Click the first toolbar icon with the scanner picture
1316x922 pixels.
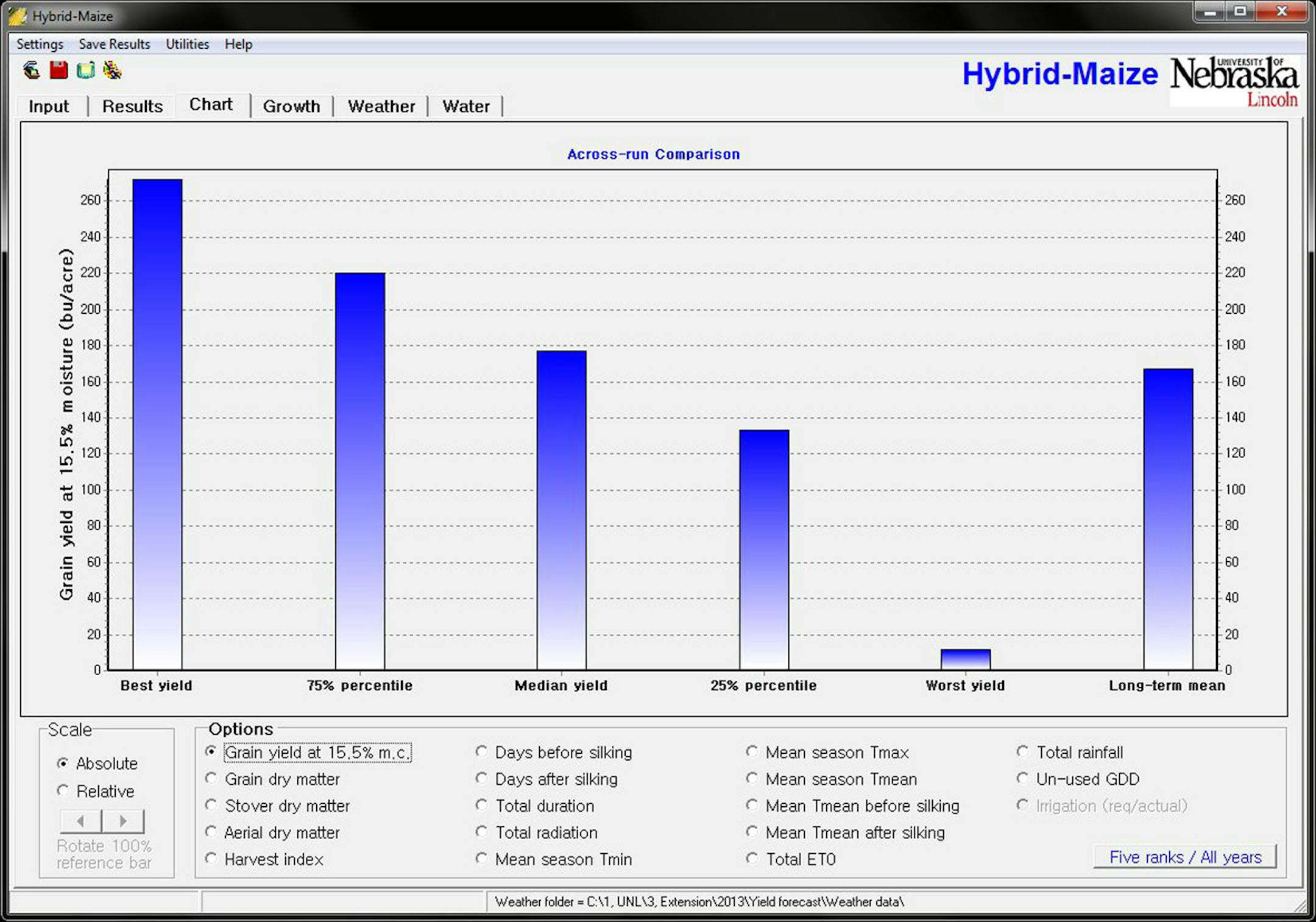point(32,71)
